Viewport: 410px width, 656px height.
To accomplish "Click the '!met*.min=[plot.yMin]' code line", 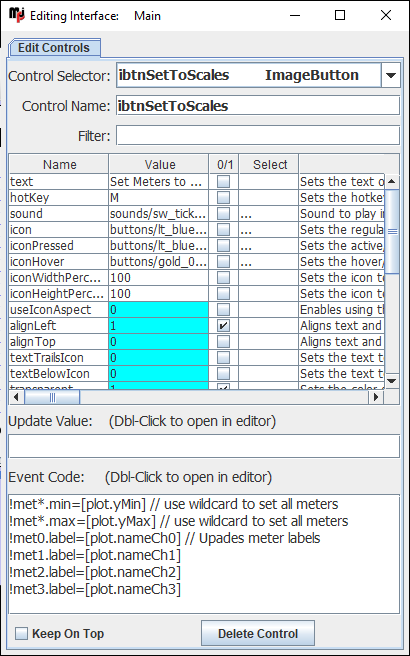I will pyautogui.click(x=174, y=504).
